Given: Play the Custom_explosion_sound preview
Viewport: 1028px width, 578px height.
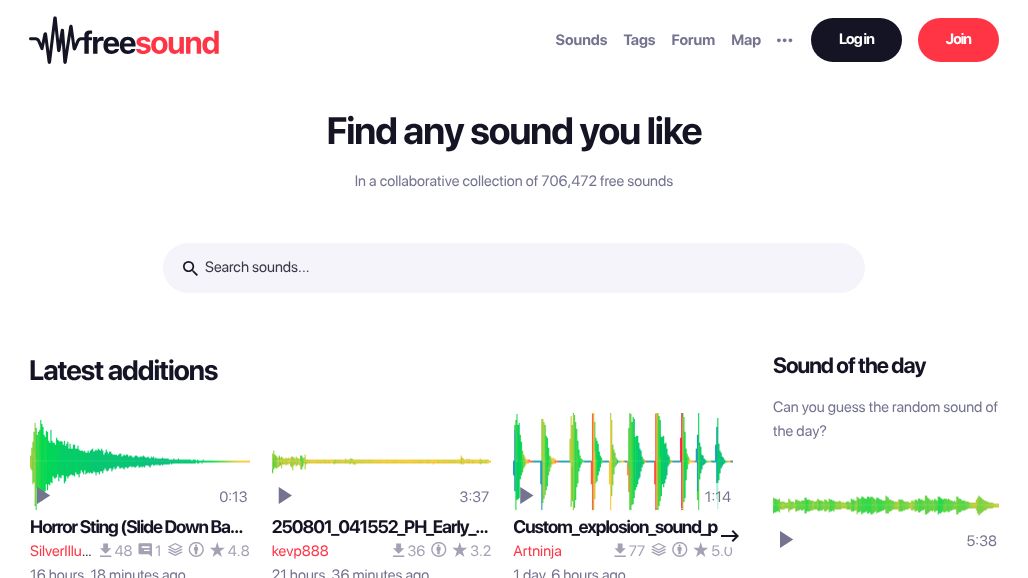Looking at the screenshot, I should click(x=525, y=496).
